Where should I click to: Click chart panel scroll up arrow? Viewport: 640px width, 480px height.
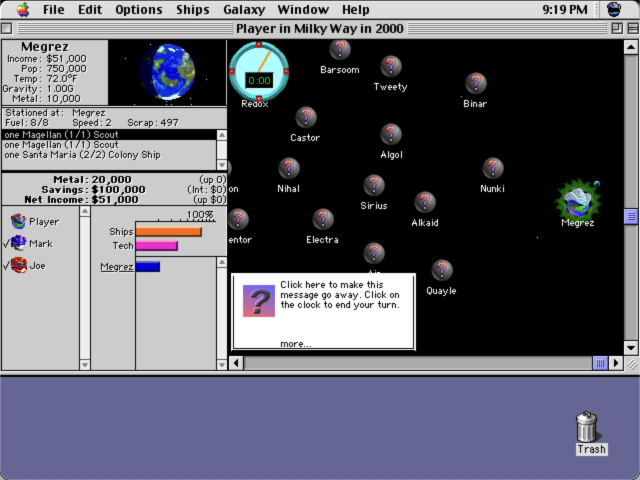(222, 262)
